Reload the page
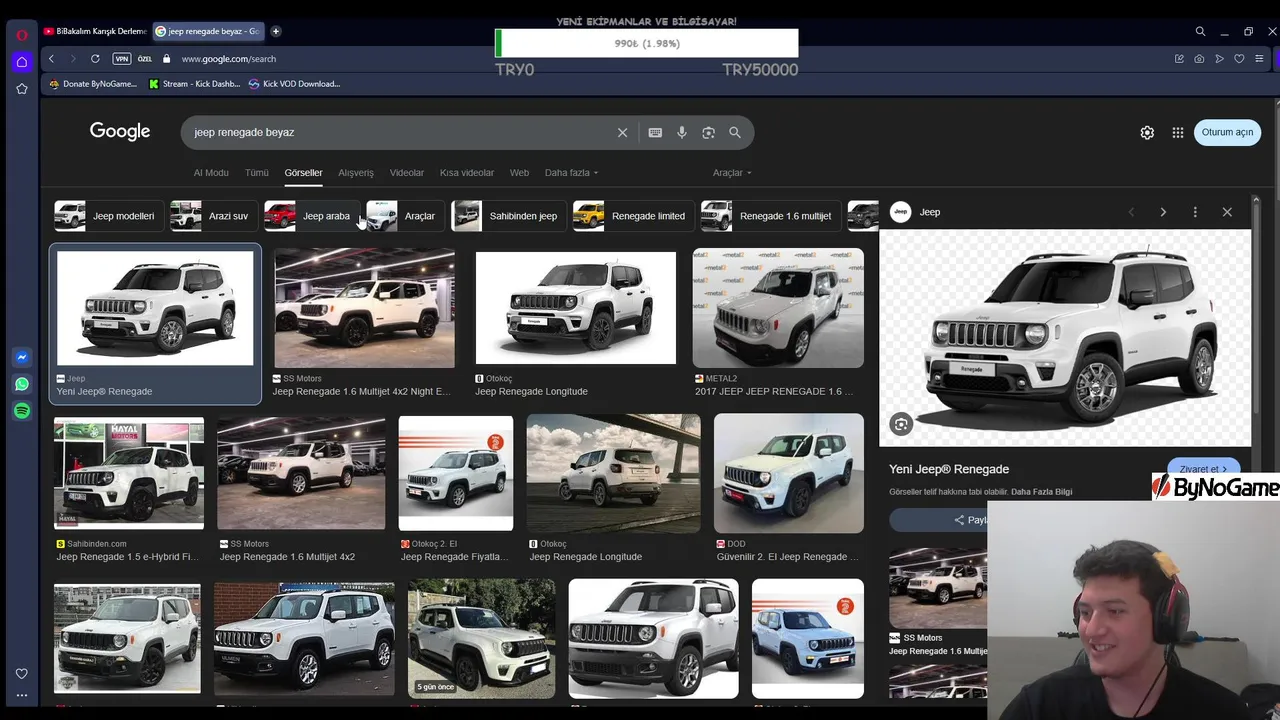 (95, 59)
